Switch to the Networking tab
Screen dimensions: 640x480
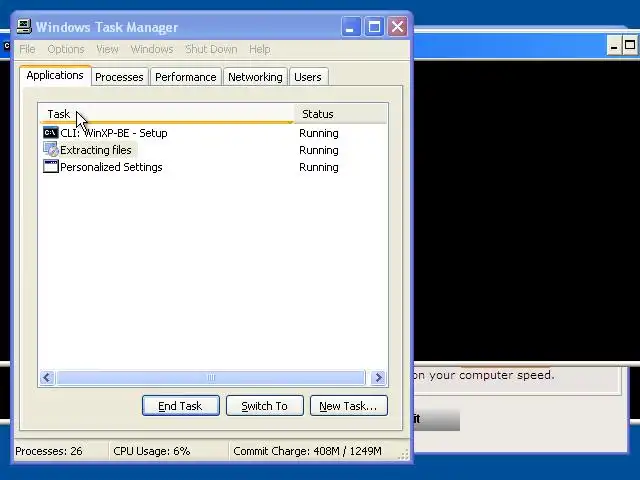pyautogui.click(x=255, y=77)
